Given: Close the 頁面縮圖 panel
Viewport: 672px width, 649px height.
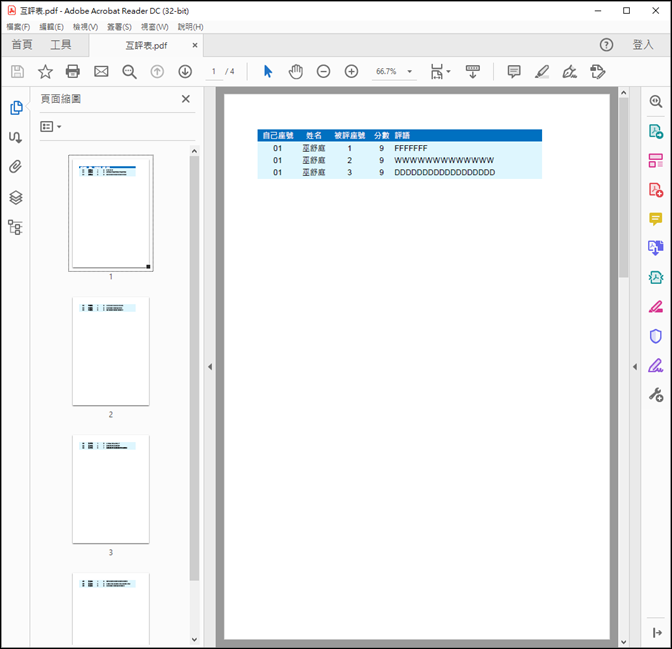Looking at the screenshot, I should coord(186,99).
